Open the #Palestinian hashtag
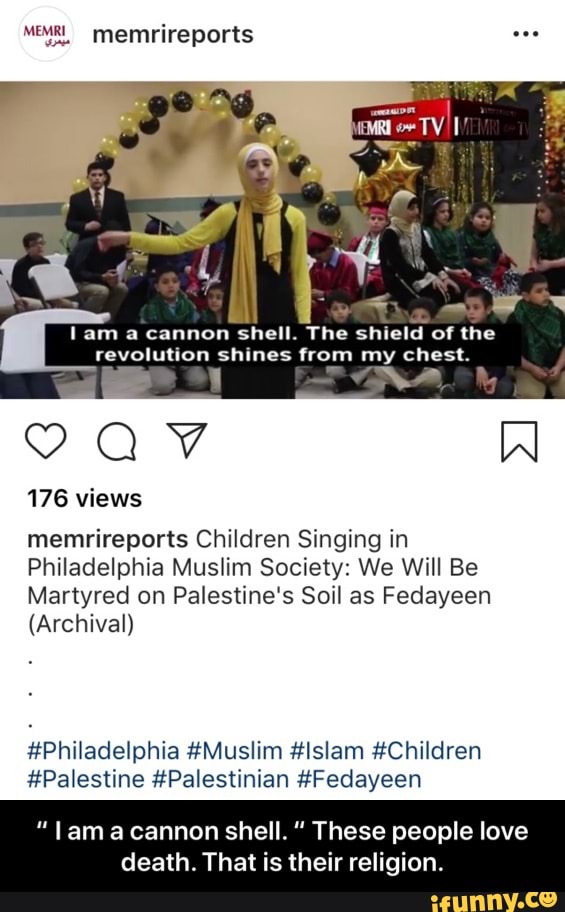Screen dimensions: 565x912 221,779
